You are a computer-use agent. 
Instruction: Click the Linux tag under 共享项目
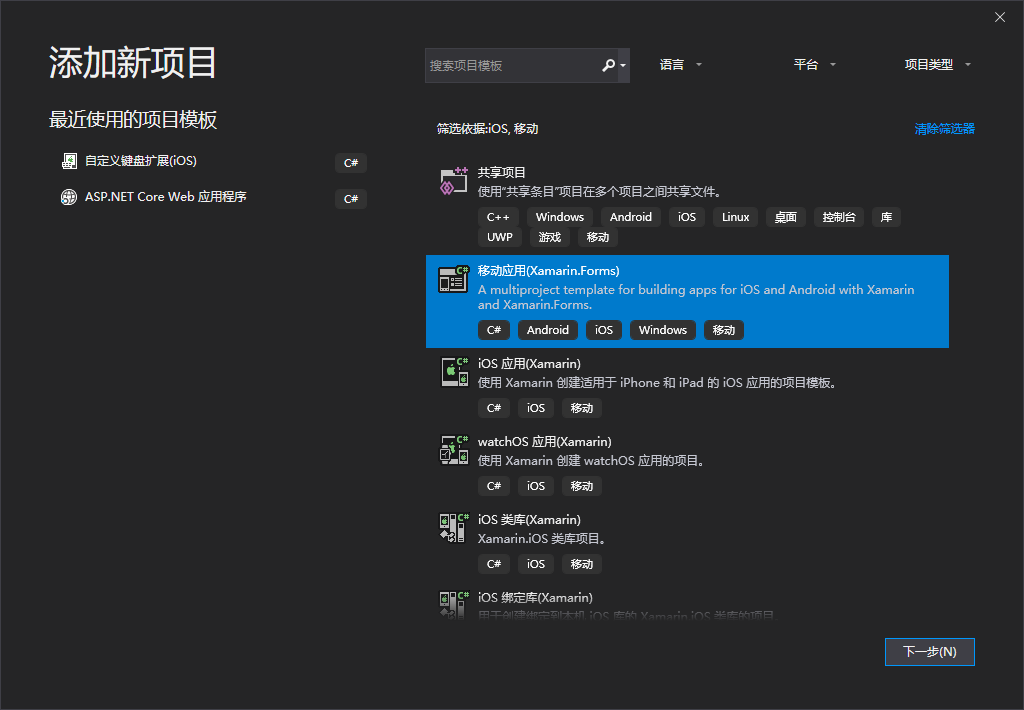735,217
